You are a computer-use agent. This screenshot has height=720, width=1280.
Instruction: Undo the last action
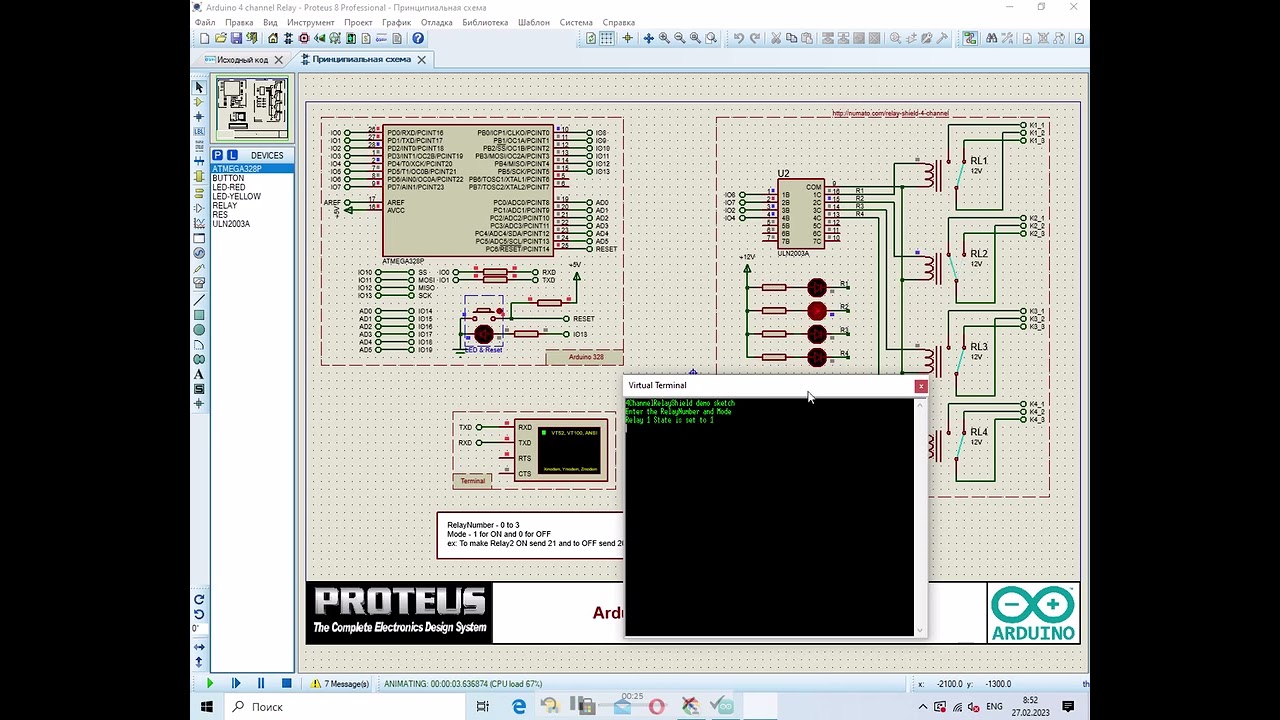tap(739, 38)
